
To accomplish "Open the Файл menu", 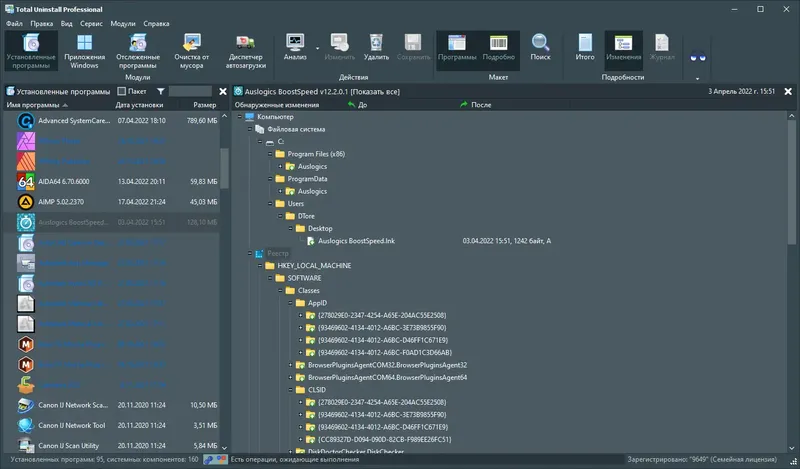I will (14, 23).
